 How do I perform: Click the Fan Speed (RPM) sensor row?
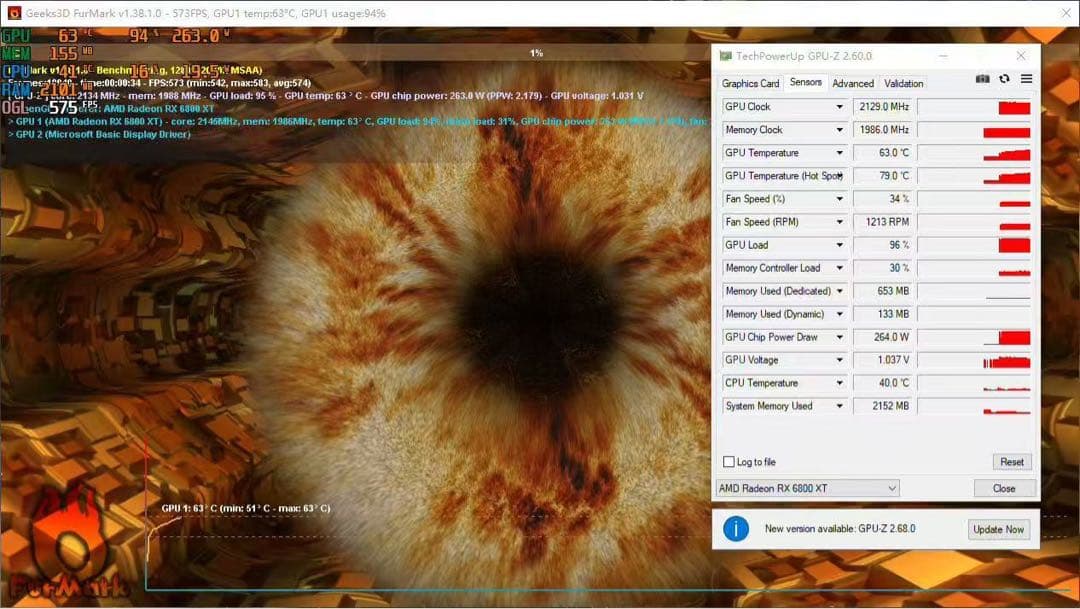click(x=783, y=222)
